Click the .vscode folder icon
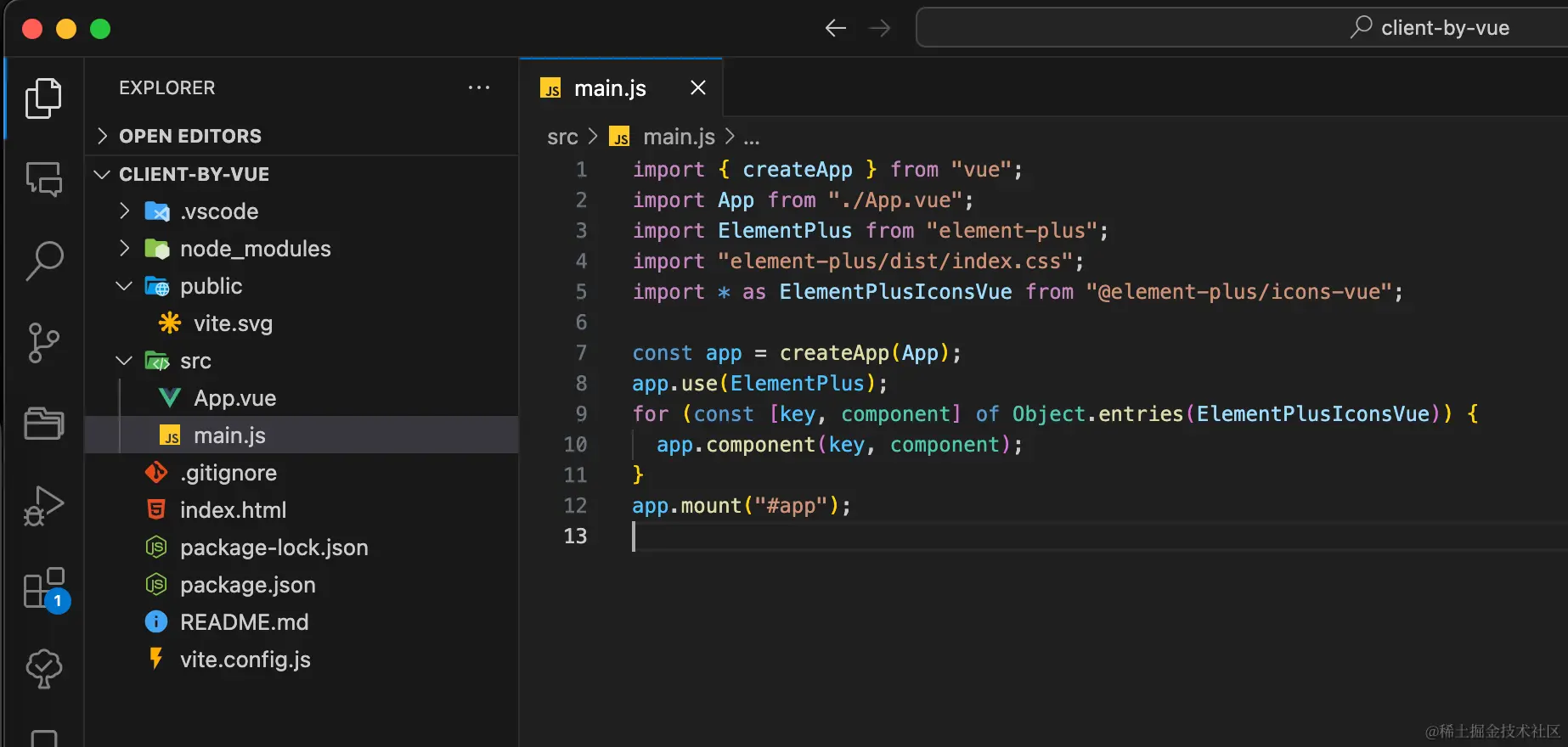1568x747 pixels. click(x=157, y=211)
